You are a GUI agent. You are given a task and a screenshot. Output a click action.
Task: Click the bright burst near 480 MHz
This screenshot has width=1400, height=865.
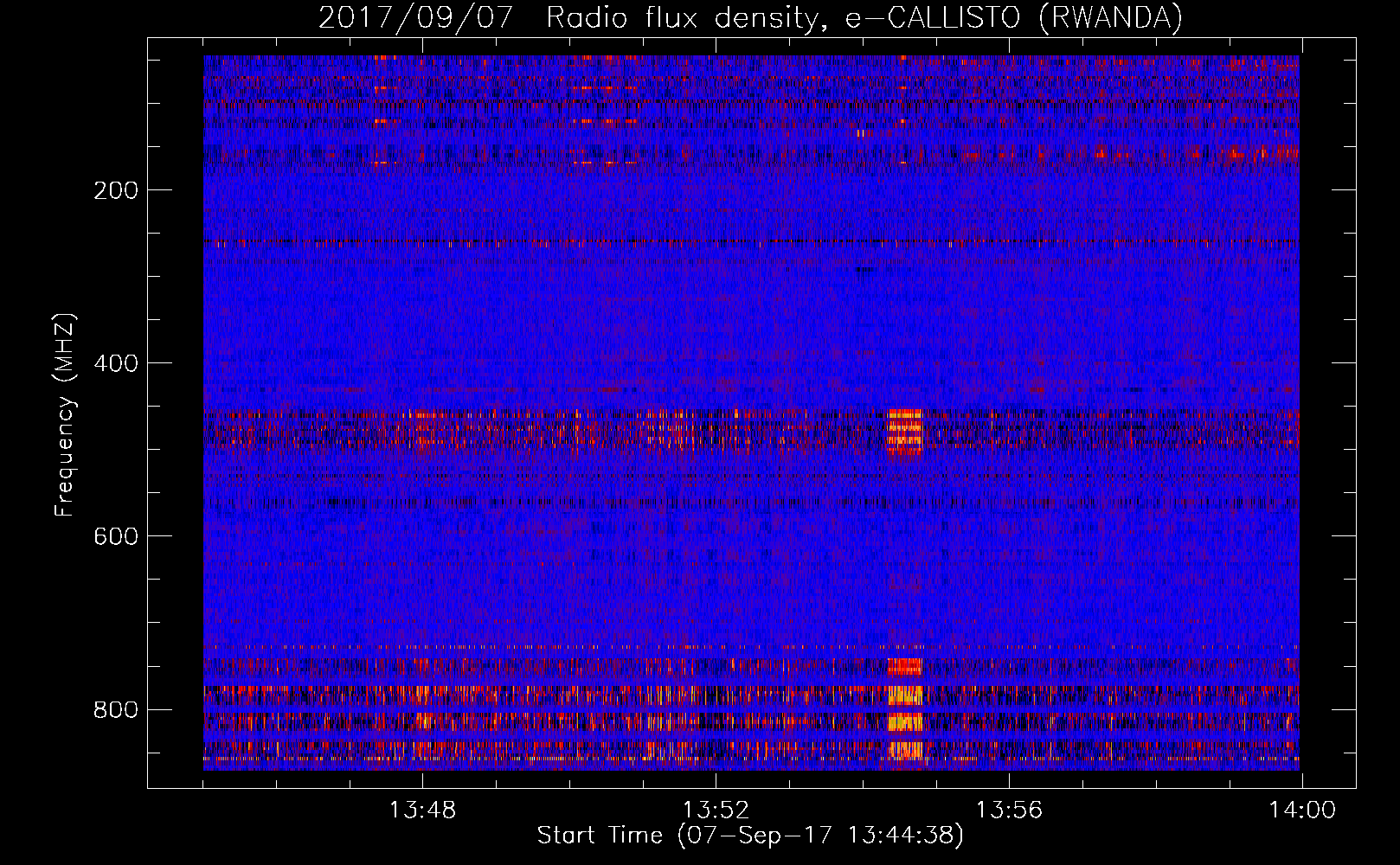click(906, 432)
